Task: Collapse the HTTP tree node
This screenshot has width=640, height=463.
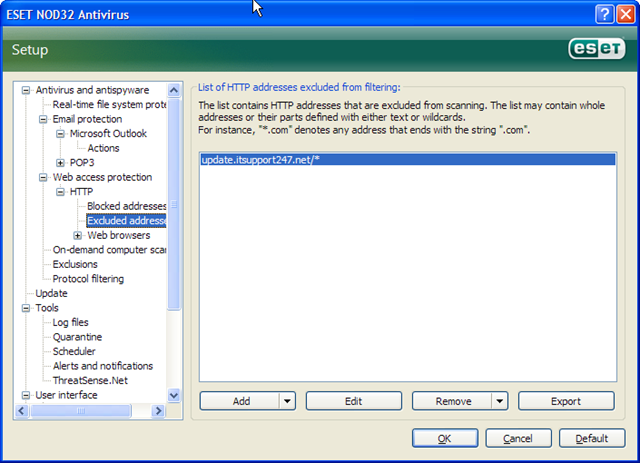Action: pos(60,192)
